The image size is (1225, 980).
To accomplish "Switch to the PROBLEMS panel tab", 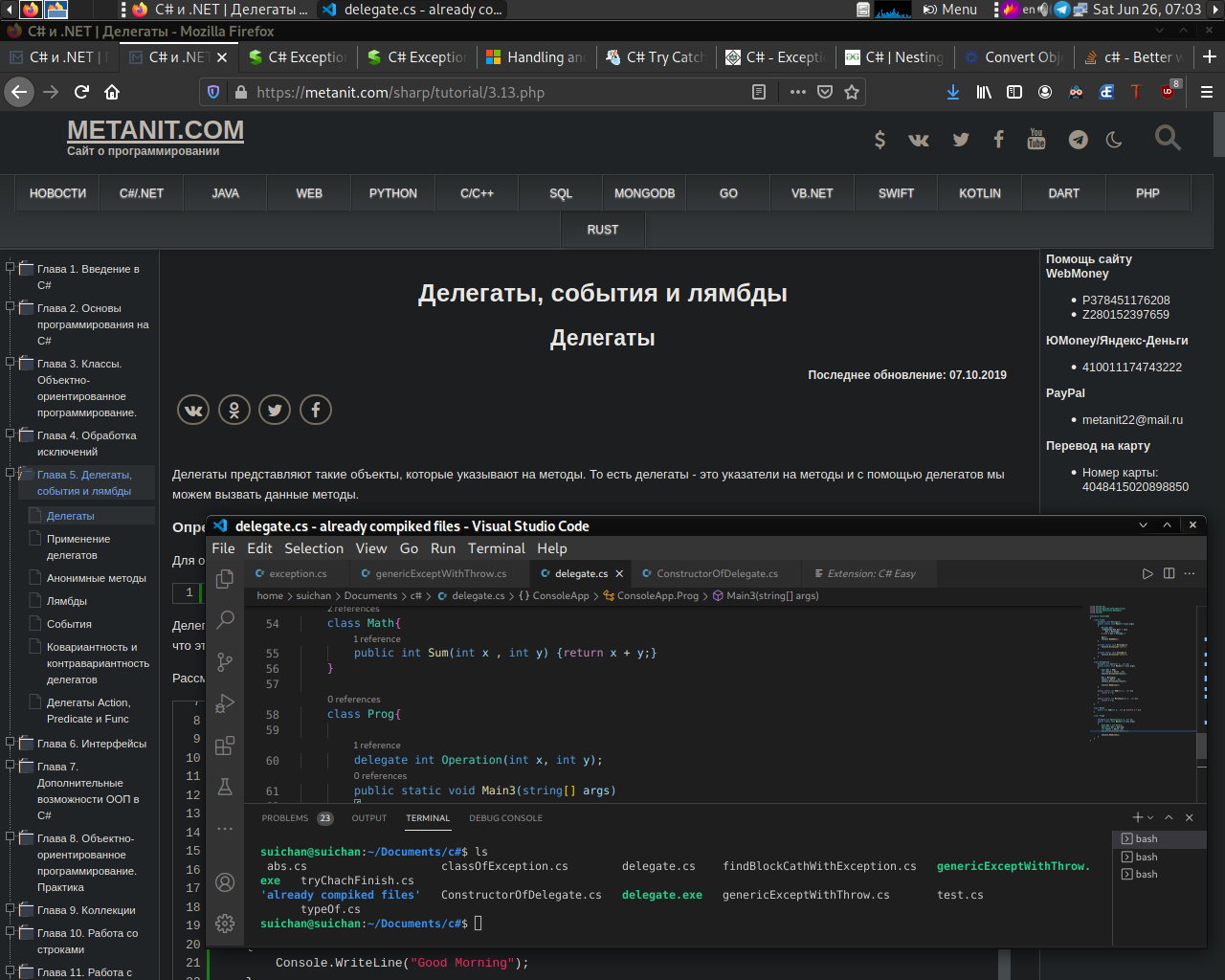I will (285, 818).
